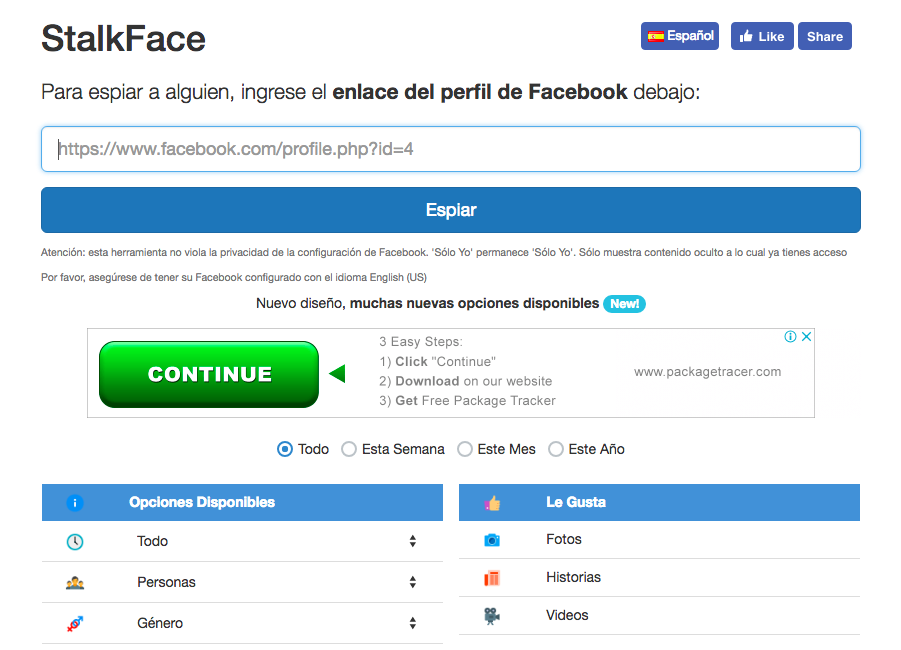This screenshot has height=650, width=901.
Task: Click the camera icon next to Fotos
Action: coord(492,540)
